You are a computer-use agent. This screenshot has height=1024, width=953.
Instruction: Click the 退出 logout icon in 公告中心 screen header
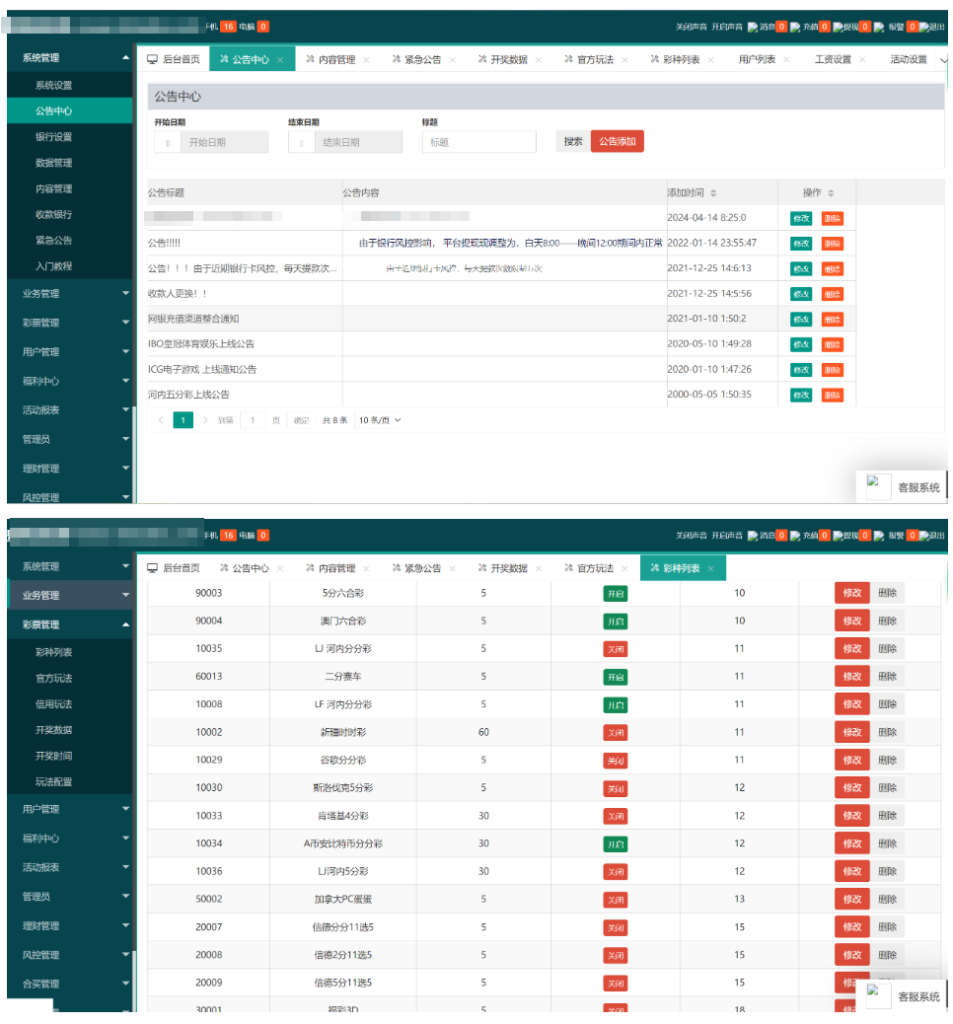coord(924,27)
